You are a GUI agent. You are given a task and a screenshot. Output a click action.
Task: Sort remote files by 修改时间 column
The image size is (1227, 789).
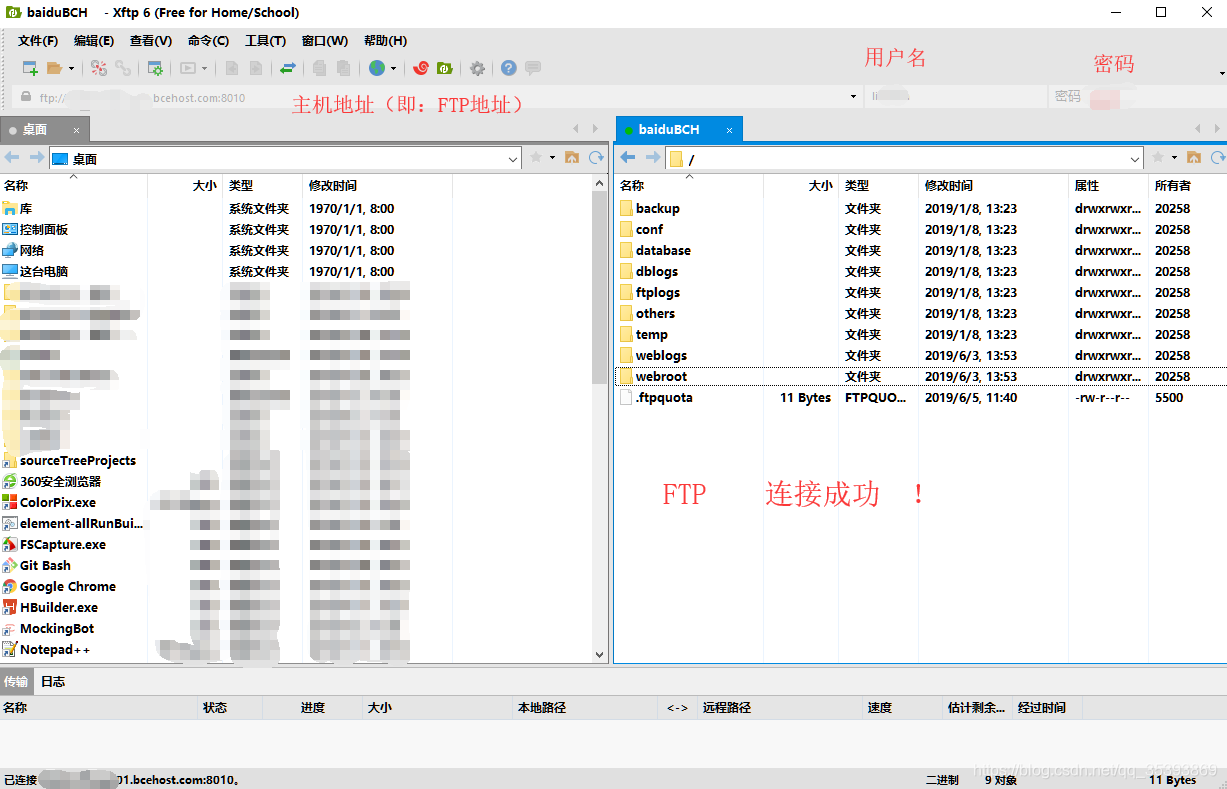pyautogui.click(x=992, y=186)
